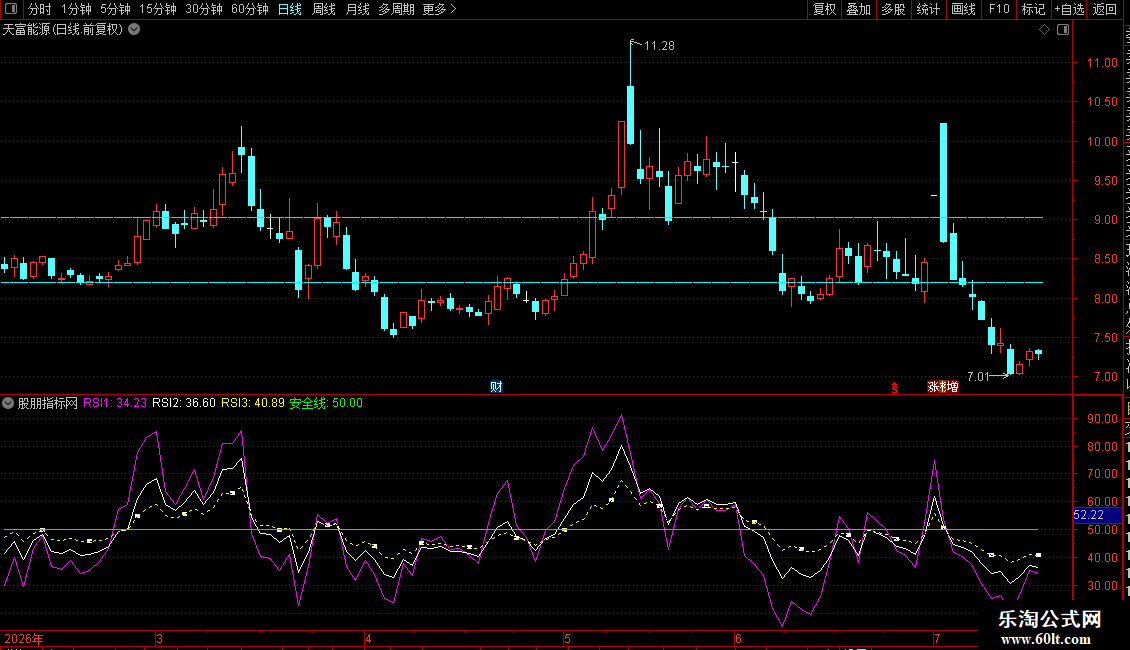This screenshot has height=650, width=1130.
Task: Open the 复权 adjustment menu
Action: point(824,9)
